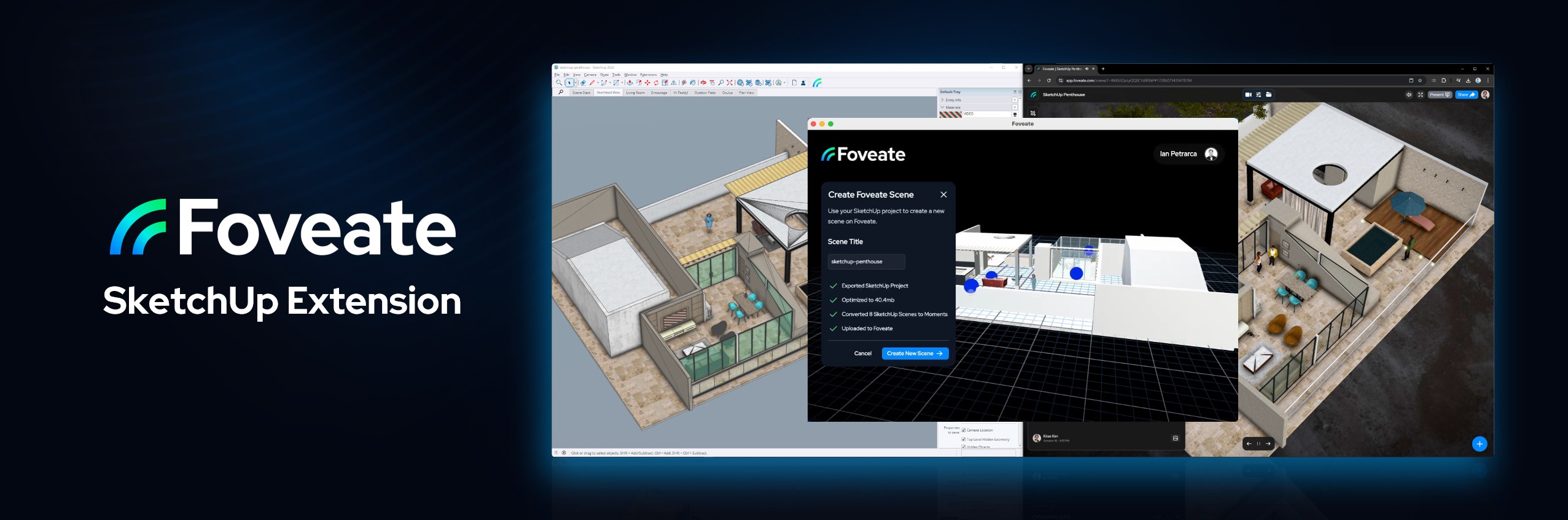This screenshot has width=1568, height=520.
Task: Open settings sliders icon in Foveate web toolbar
Action: click(x=1258, y=95)
